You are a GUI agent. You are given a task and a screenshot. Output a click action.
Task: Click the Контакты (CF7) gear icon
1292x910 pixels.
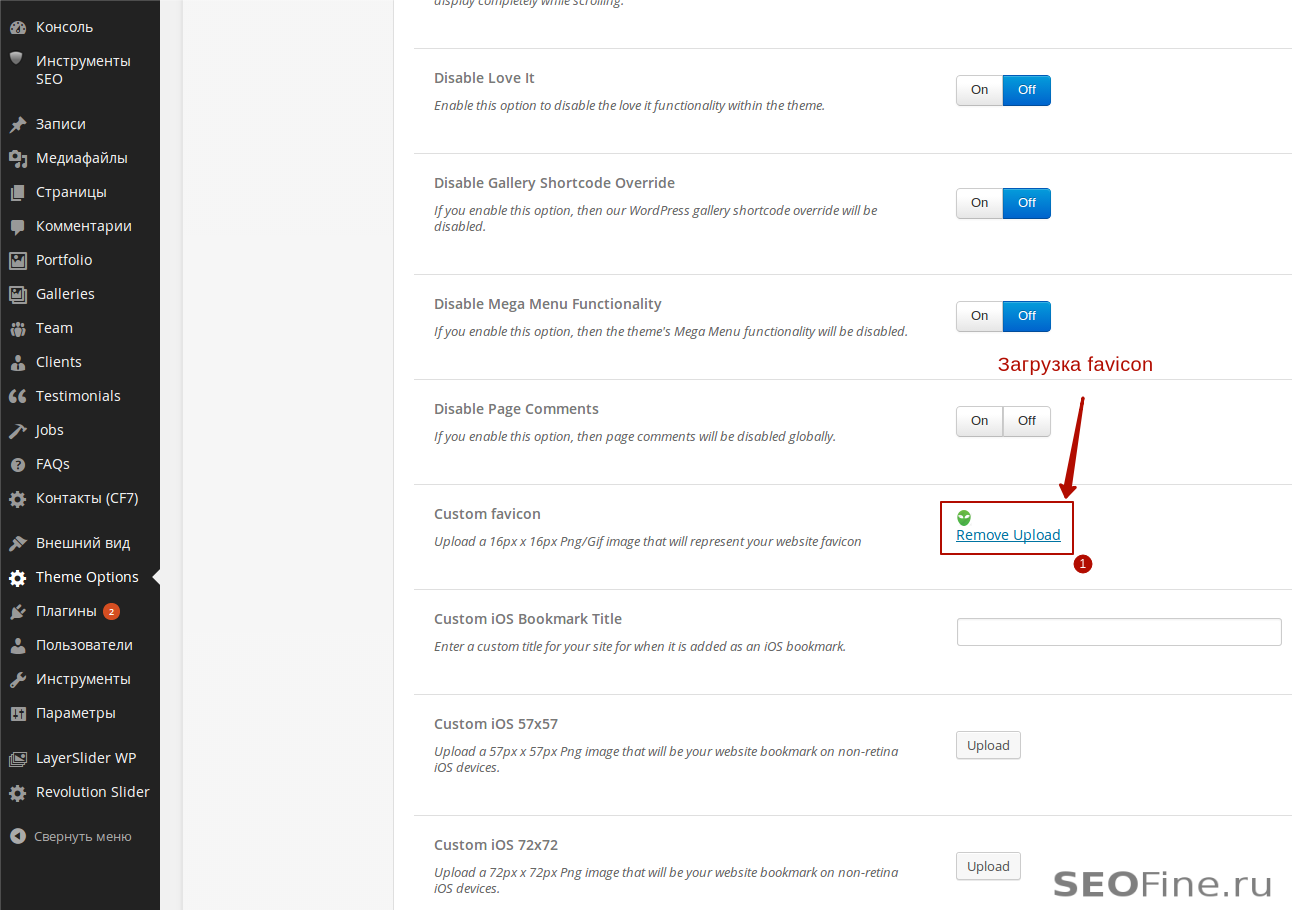tap(18, 498)
